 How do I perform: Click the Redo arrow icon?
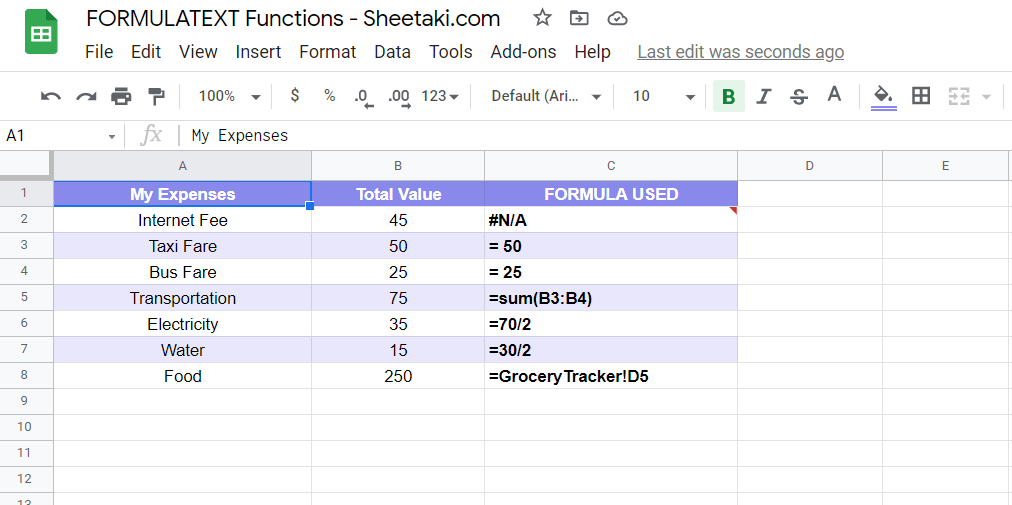[x=86, y=96]
